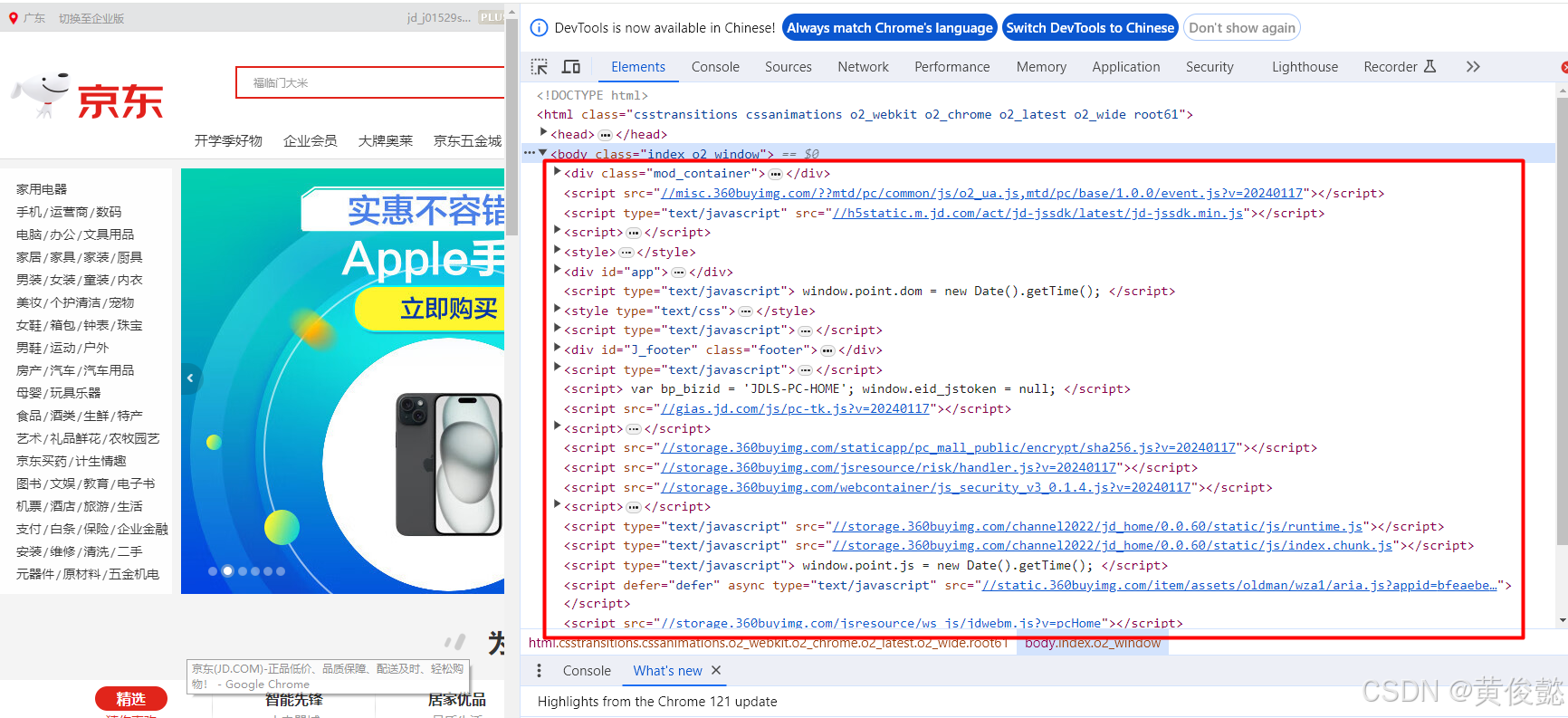Click the info icon in DevTools banner
This screenshot has height=718, width=1568.
pos(539,28)
